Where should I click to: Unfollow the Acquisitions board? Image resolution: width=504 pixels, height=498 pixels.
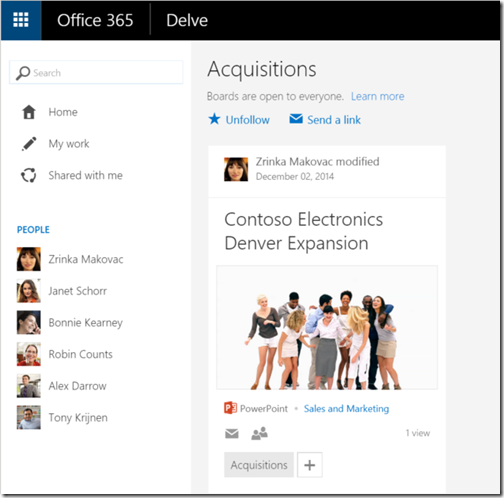[x=248, y=120]
